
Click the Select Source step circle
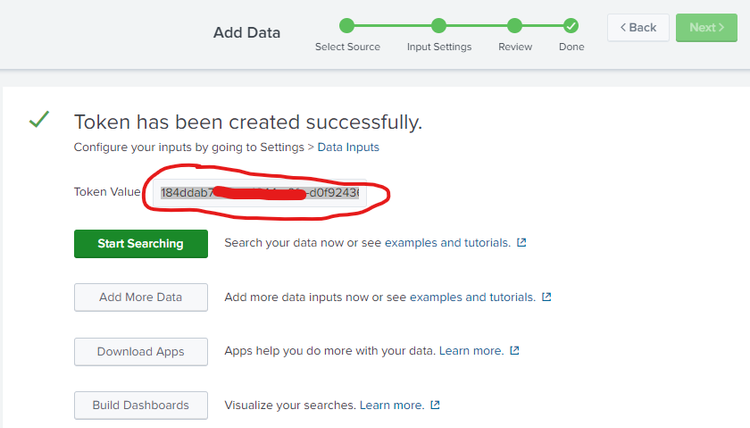[x=346, y=26]
